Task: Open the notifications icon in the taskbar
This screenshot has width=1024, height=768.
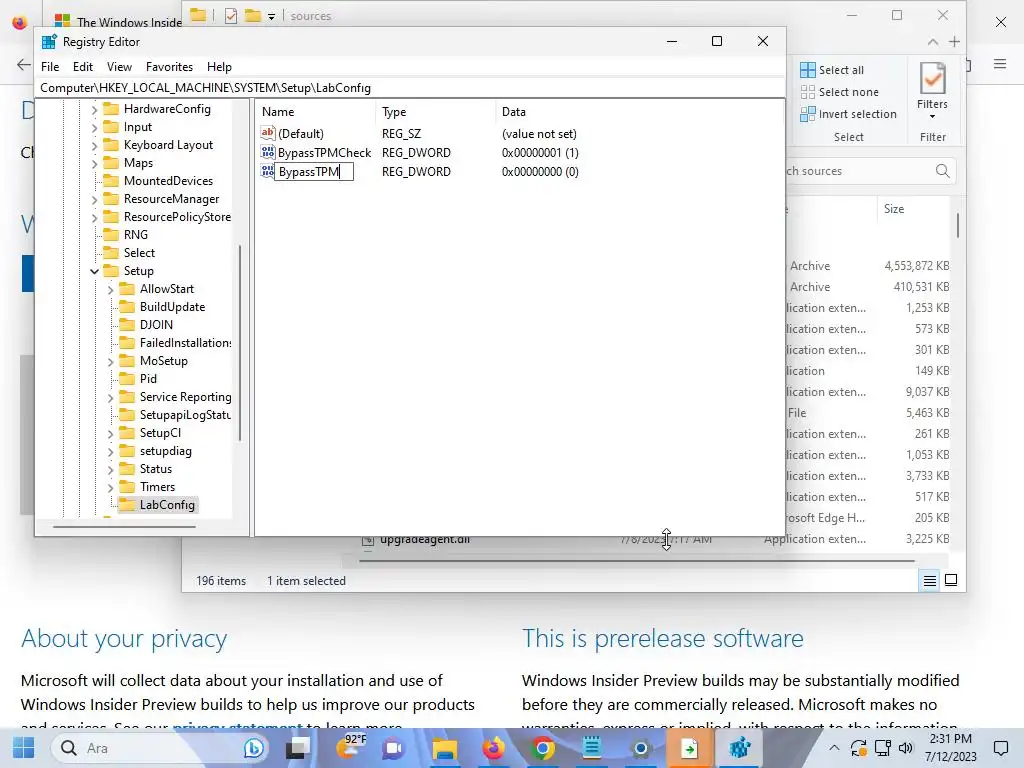Action: tap(1000, 748)
